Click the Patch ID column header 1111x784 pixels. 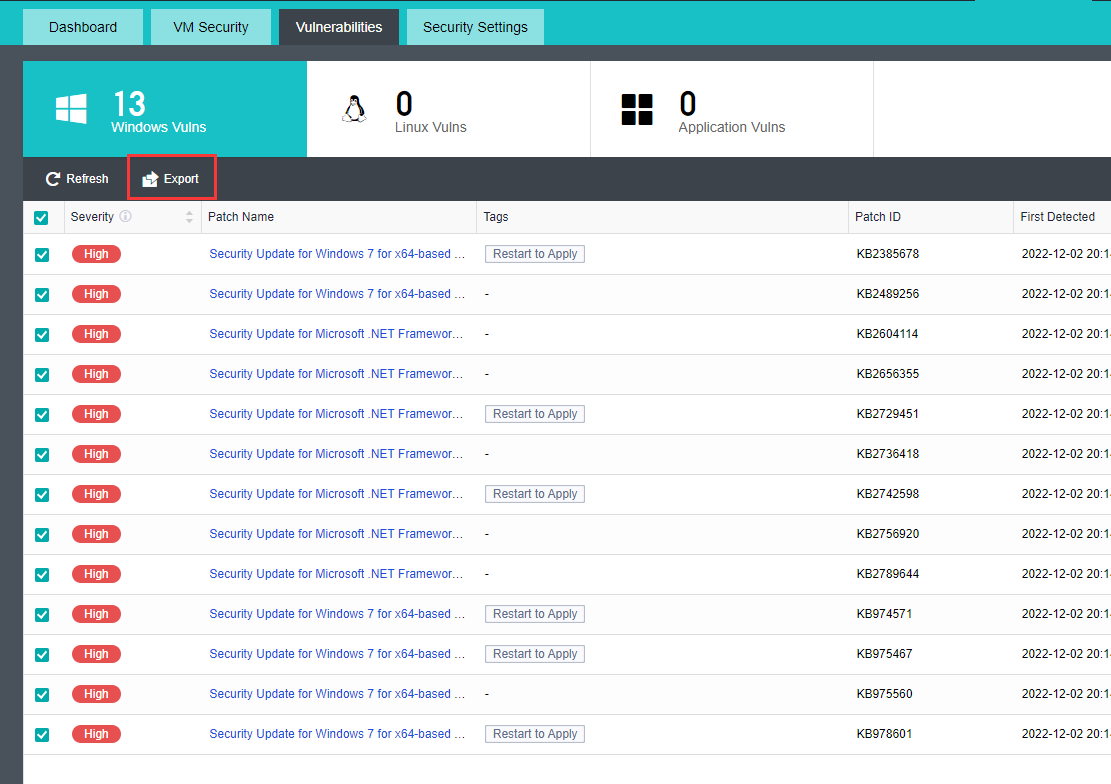pyautogui.click(x=878, y=217)
